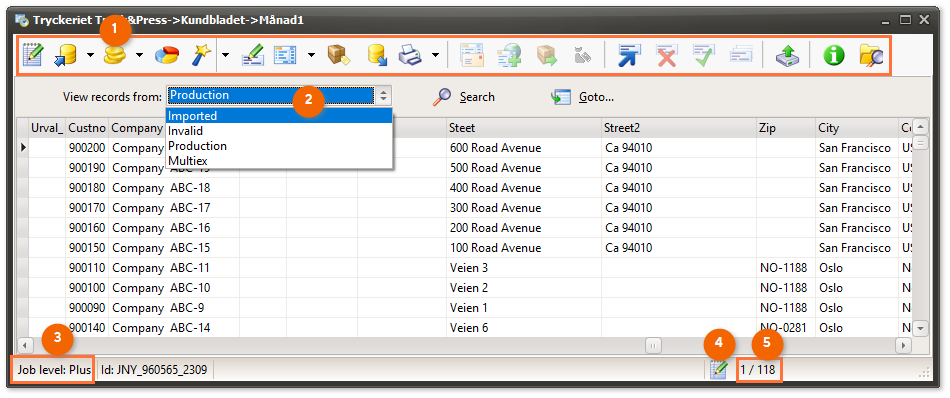
Task: Click the stacked duplicate records icon
Action: pyautogui.click(x=741, y=56)
